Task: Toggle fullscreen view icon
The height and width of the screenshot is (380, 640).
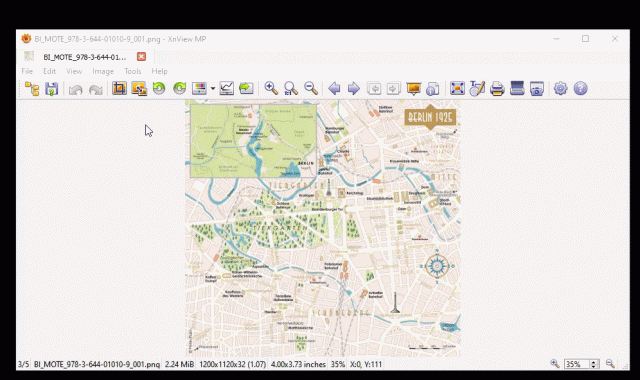Action: click(457, 89)
